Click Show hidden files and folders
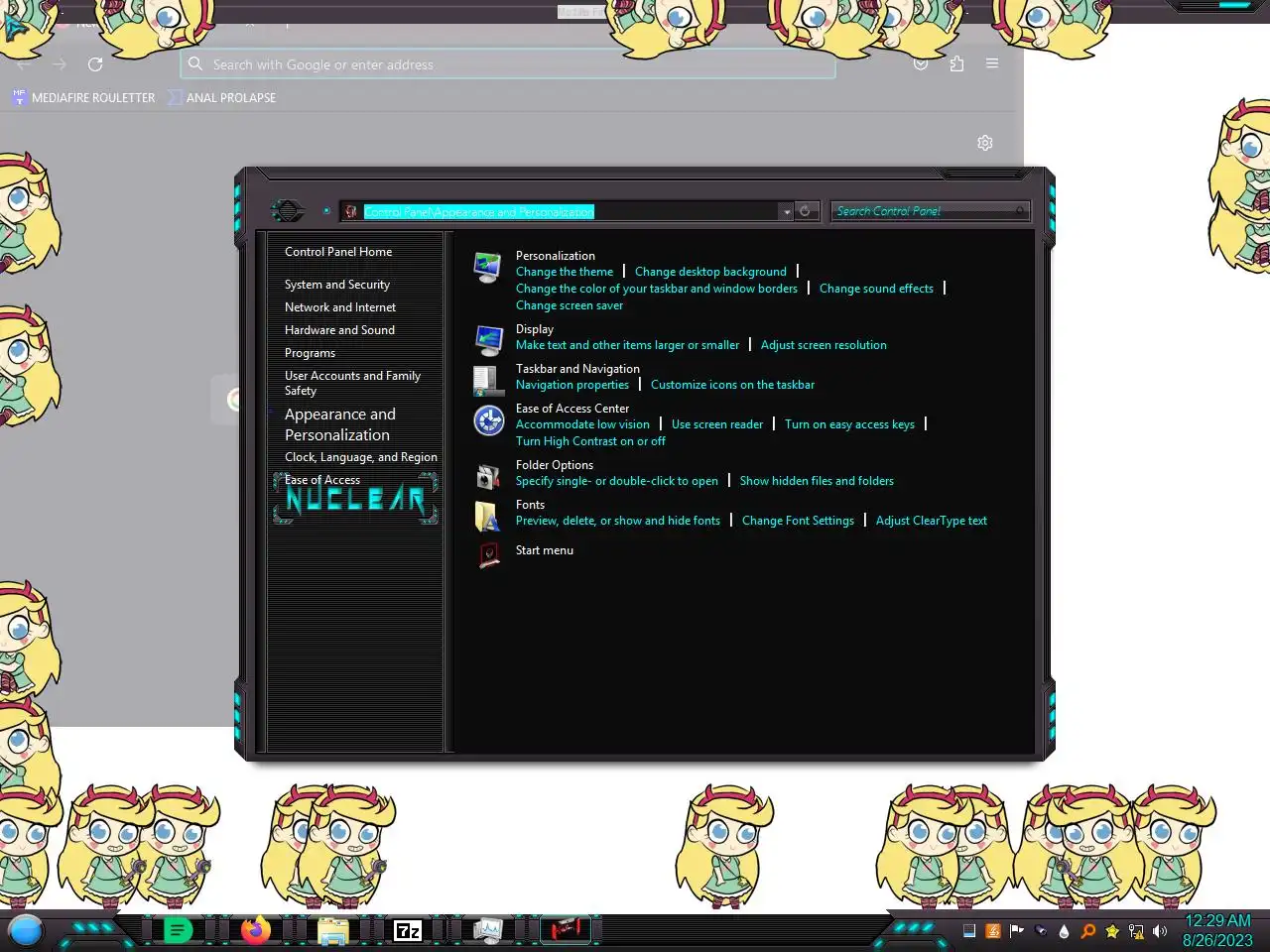1270x952 pixels. (x=817, y=481)
